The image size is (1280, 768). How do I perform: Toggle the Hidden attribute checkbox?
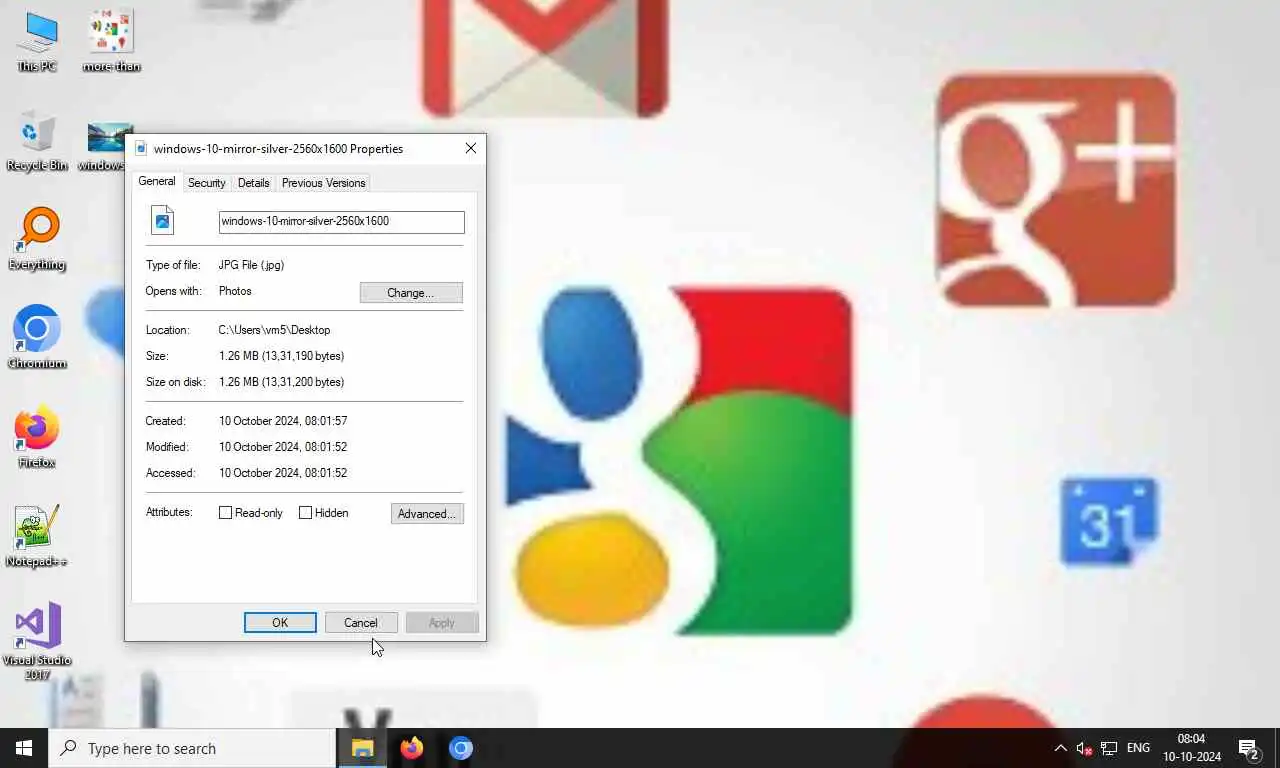click(x=305, y=512)
